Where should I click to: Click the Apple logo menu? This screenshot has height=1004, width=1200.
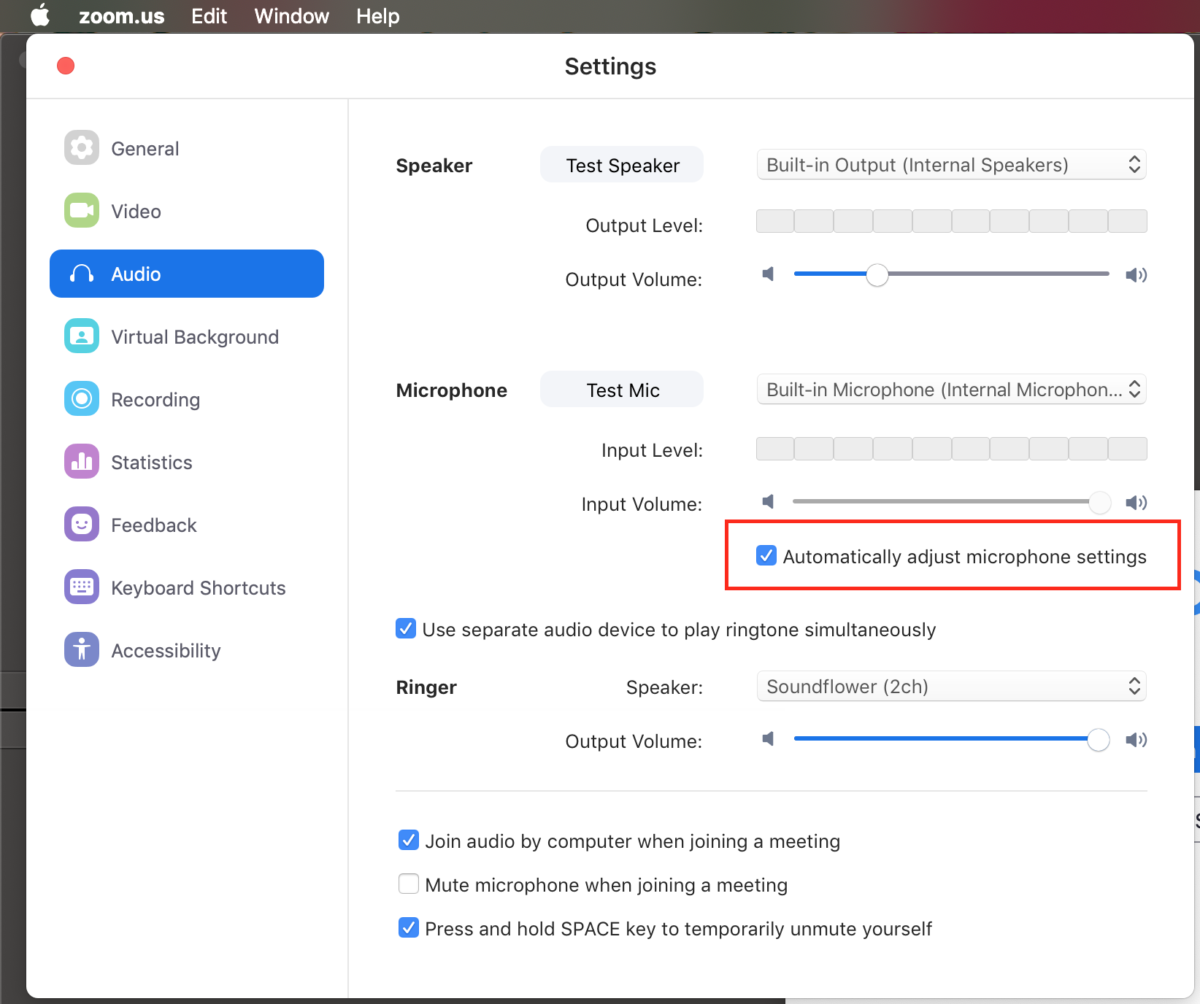click(x=40, y=16)
